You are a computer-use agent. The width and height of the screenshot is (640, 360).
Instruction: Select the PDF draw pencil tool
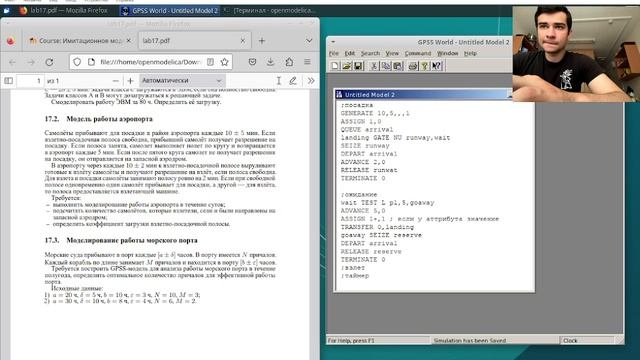293,81
